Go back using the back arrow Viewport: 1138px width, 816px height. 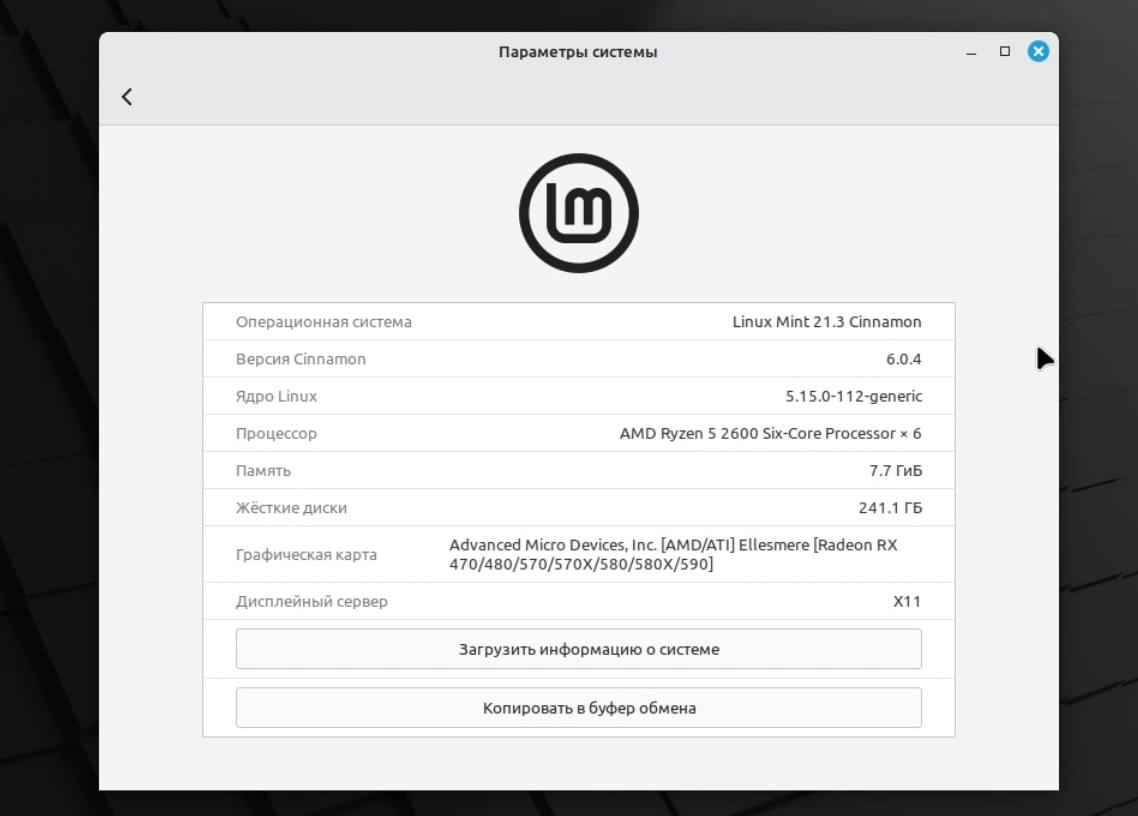(127, 97)
